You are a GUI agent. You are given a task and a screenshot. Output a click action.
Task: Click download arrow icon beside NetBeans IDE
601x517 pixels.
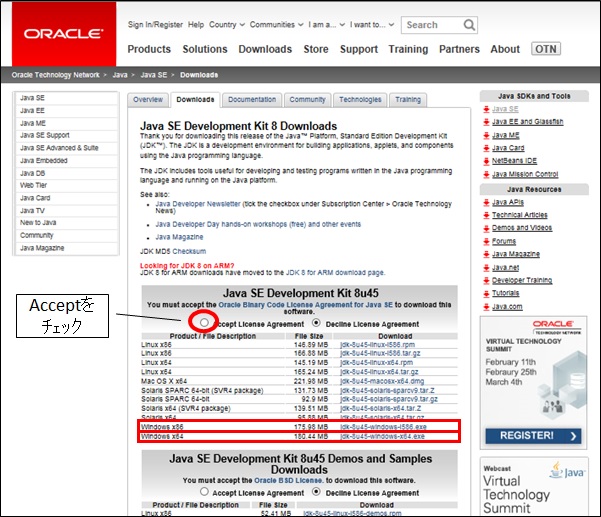click(486, 161)
